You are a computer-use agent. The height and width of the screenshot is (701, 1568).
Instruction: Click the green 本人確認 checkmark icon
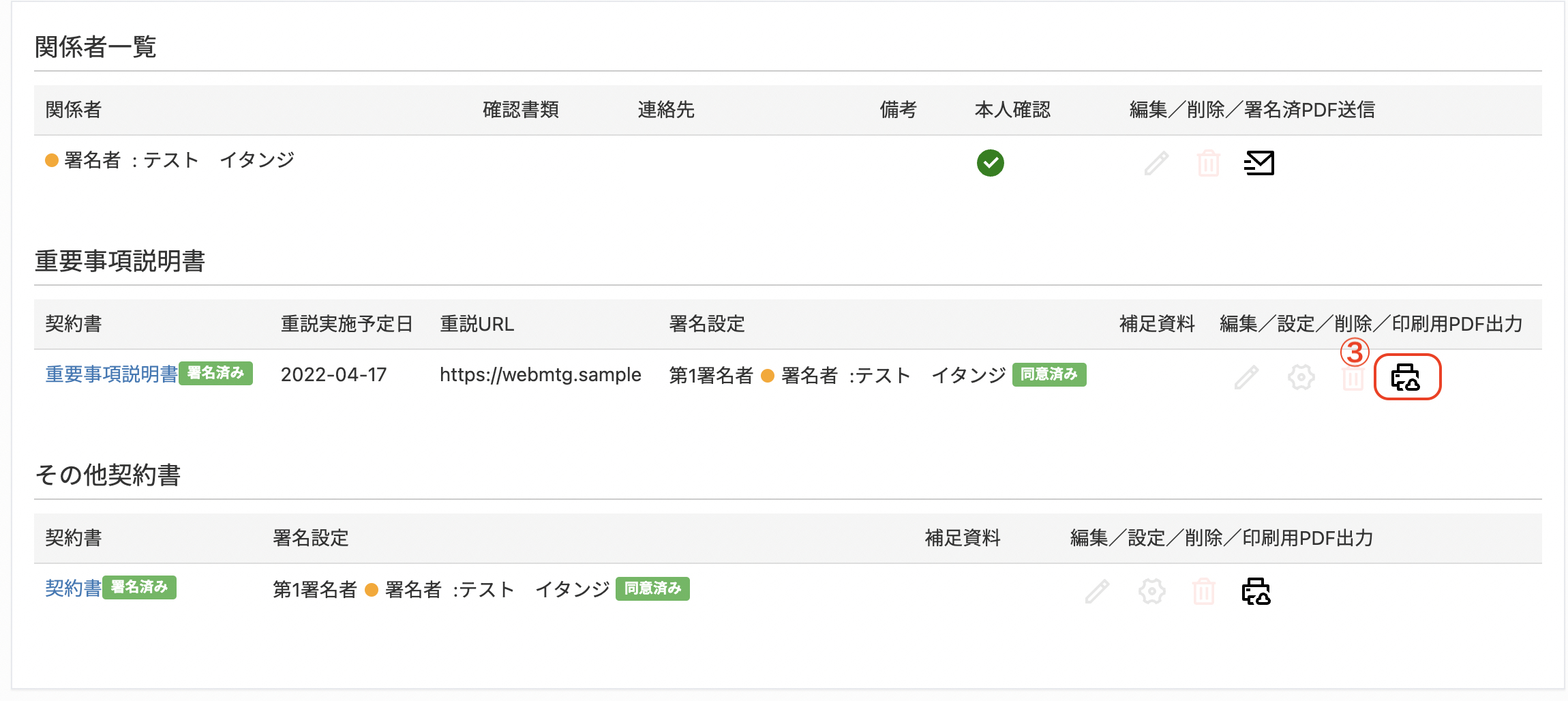tap(990, 163)
